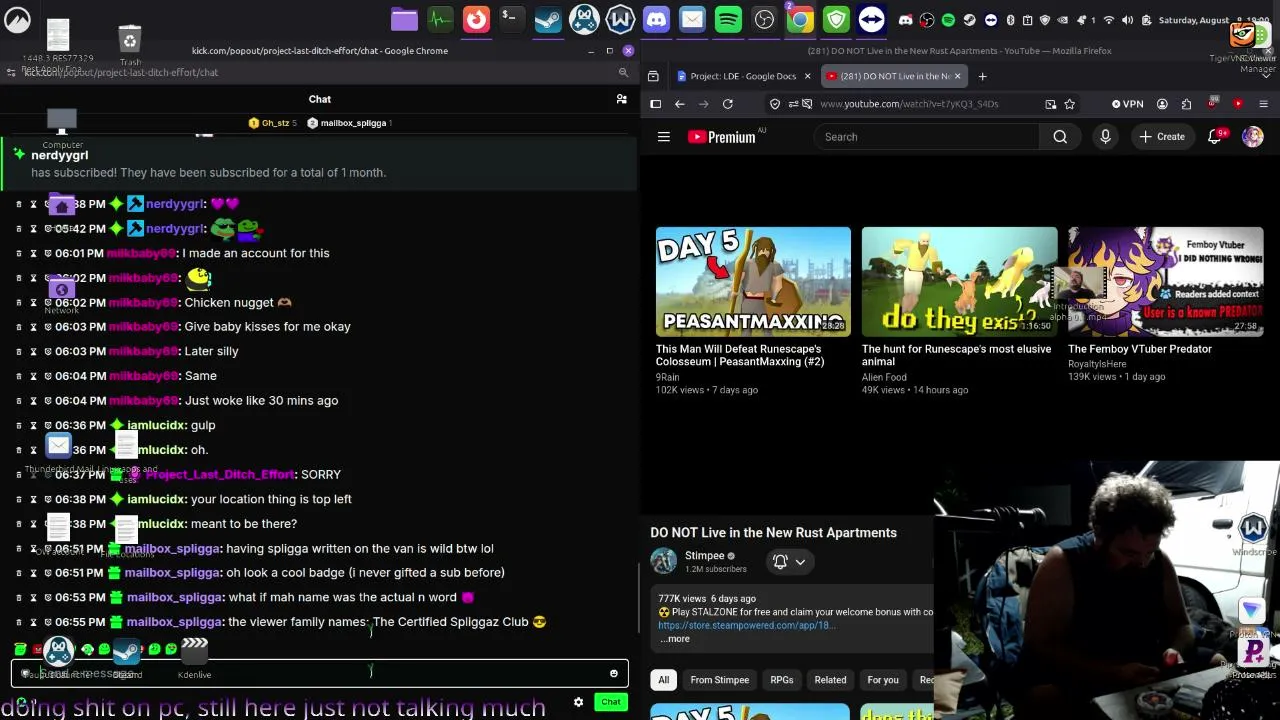Viewport: 1280px width, 720px height.
Task: Open the terminal from the top panel
Action: [x=511, y=19]
